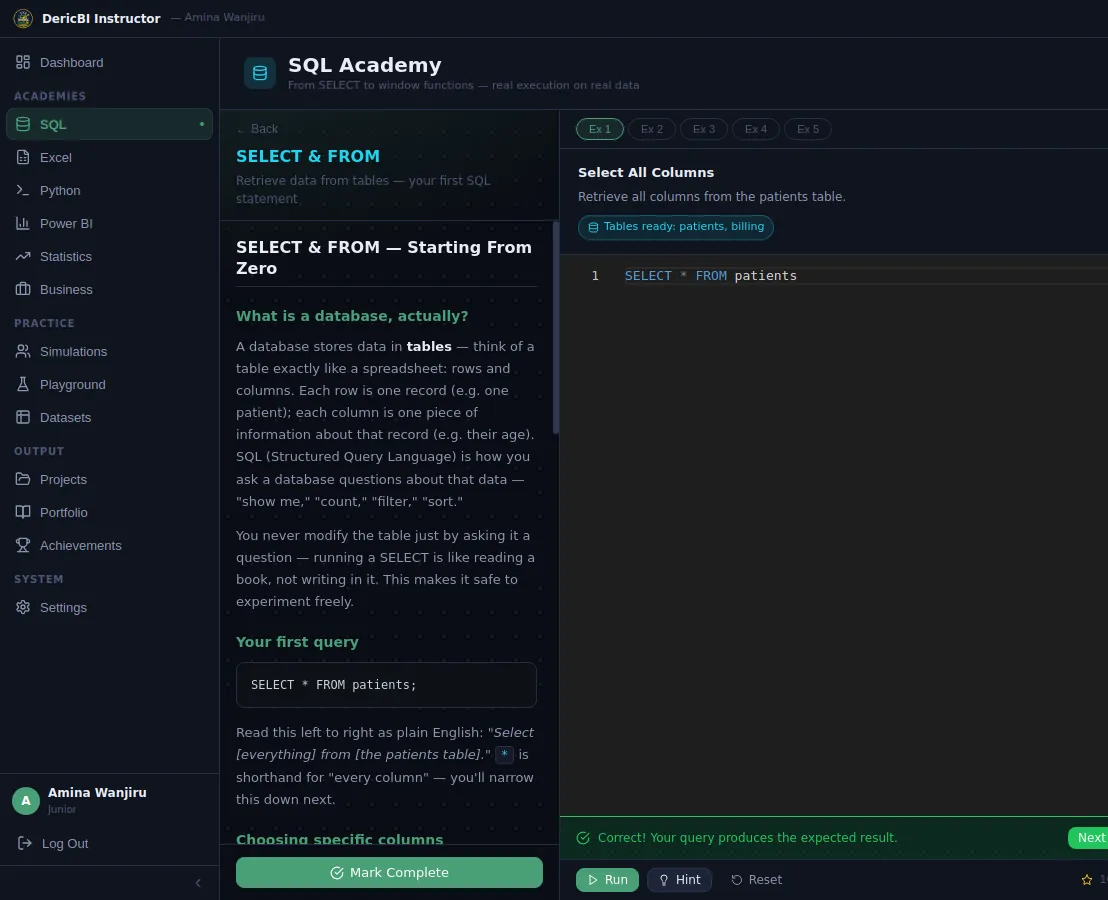Collapse the sidebar with the chevron

198,883
